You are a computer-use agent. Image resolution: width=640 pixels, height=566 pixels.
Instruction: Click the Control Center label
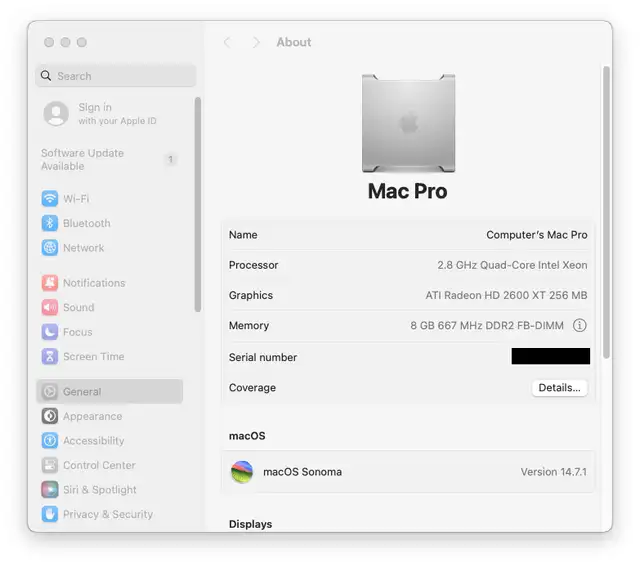(x=99, y=465)
